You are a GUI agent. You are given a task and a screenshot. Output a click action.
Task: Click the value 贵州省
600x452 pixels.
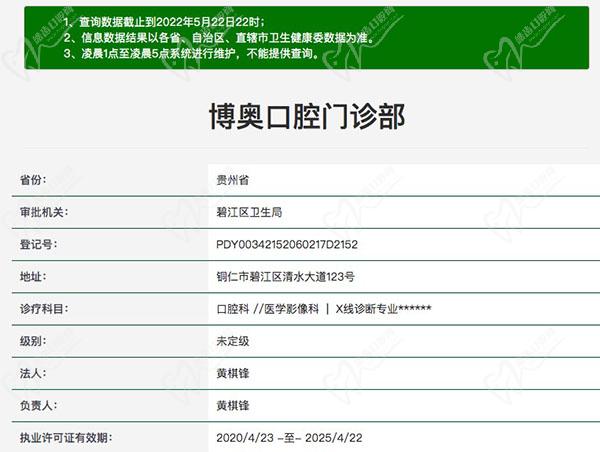pyautogui.click(x=233, y=179)
